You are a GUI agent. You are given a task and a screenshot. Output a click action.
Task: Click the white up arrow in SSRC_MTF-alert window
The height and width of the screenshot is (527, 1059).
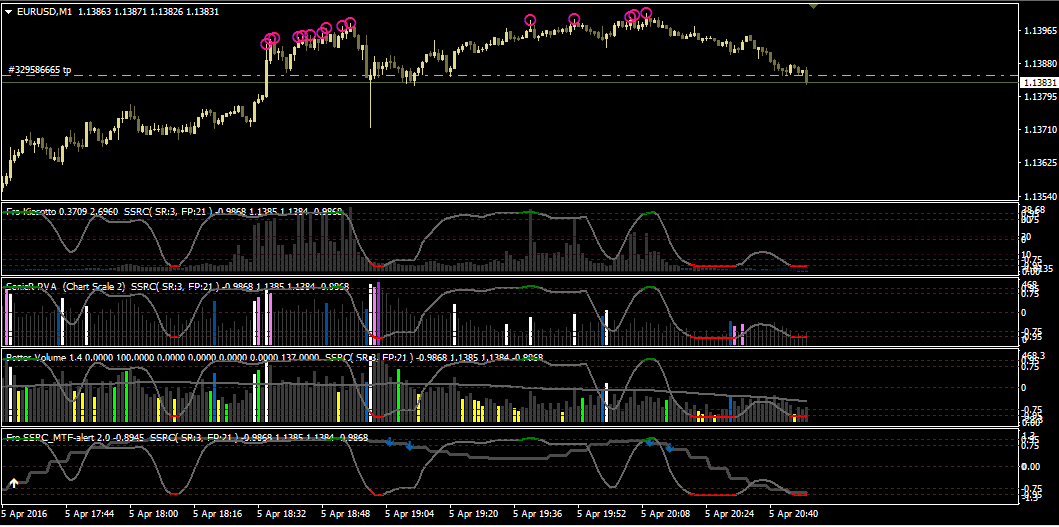pos(14,484)
